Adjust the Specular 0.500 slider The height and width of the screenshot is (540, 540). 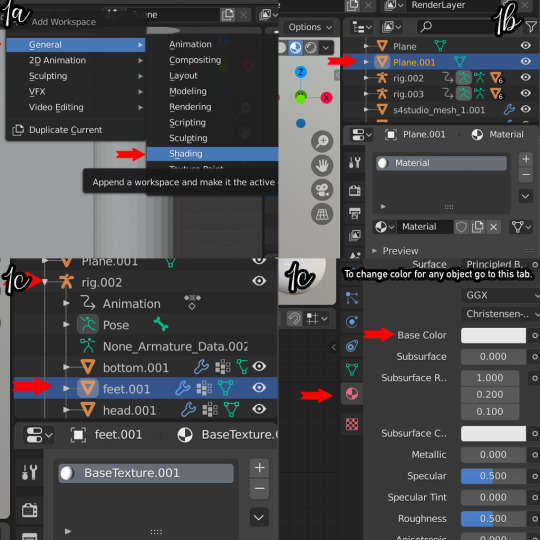coord(493,476)
